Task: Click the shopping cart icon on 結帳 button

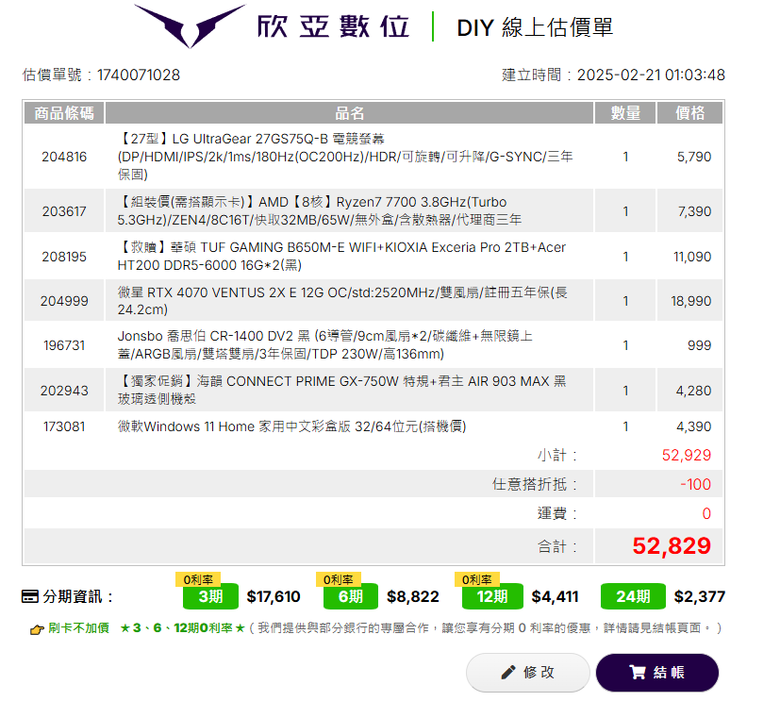Action: [x=637, y=672]
